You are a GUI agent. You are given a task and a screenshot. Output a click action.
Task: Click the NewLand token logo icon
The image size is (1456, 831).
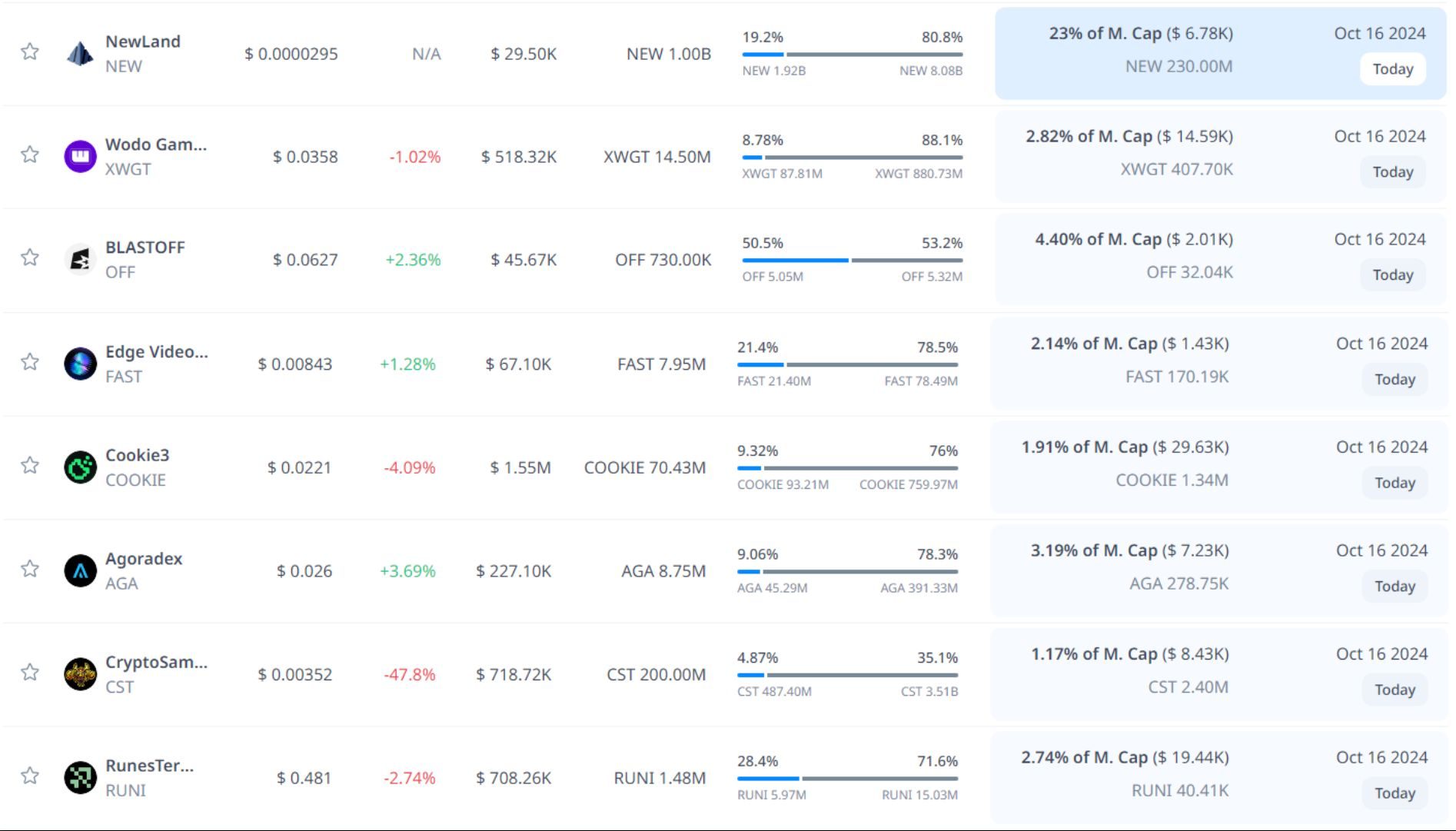(x=80, y=54)
